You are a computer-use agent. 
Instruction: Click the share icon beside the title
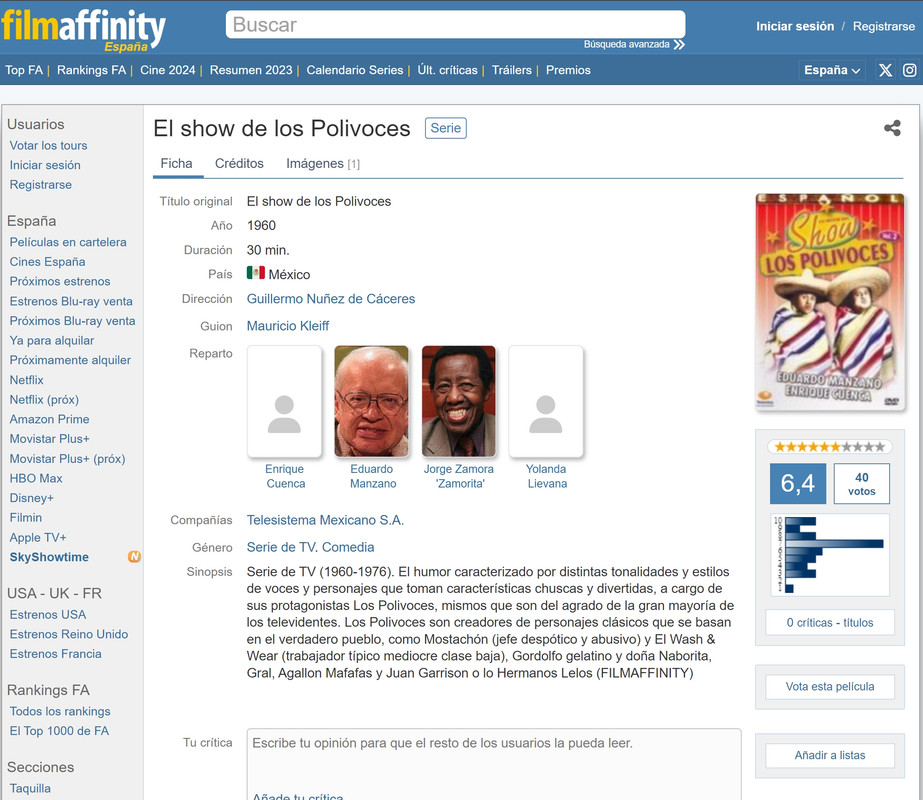point(892,128)
